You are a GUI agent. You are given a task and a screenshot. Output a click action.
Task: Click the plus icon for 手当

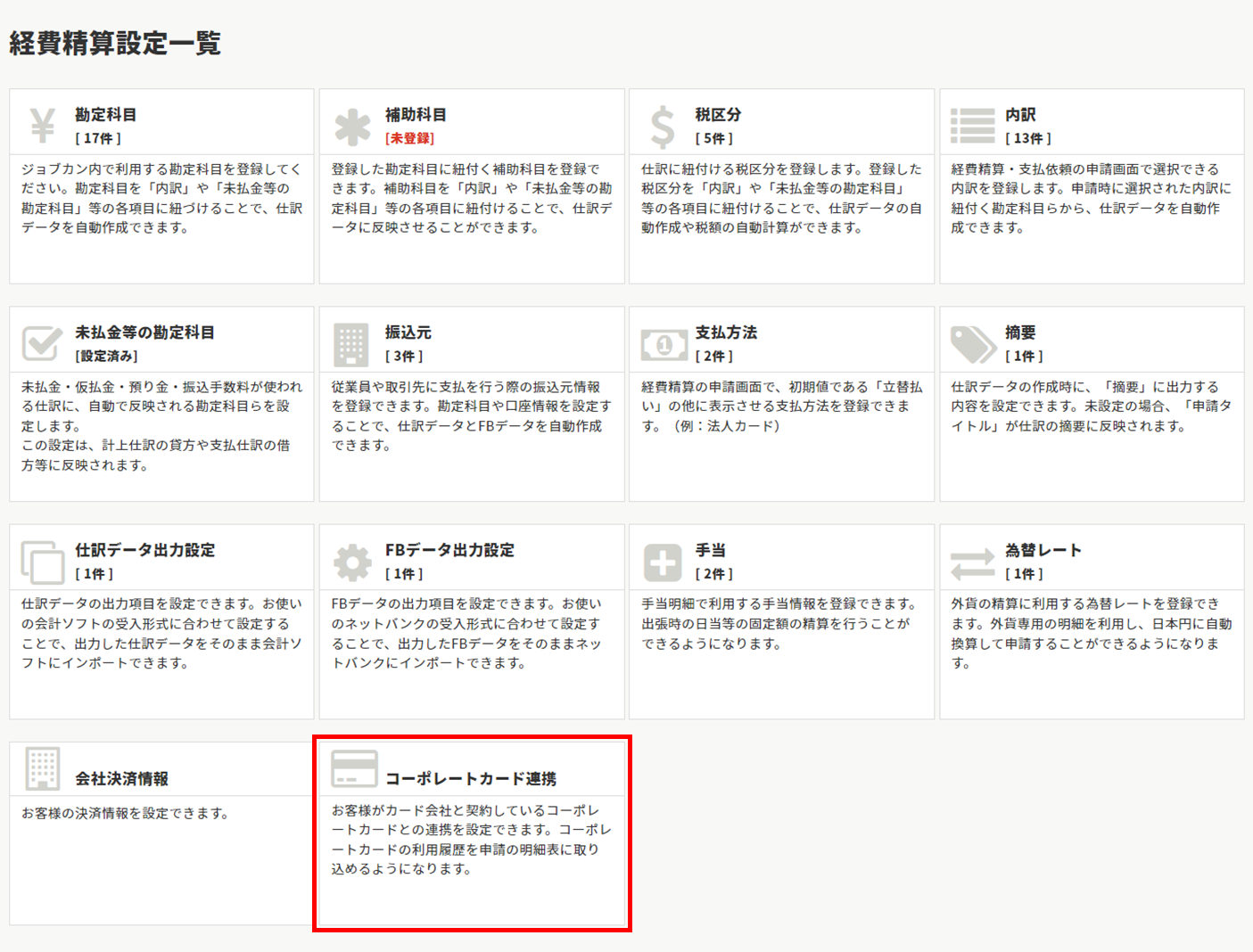click(662, 562)
